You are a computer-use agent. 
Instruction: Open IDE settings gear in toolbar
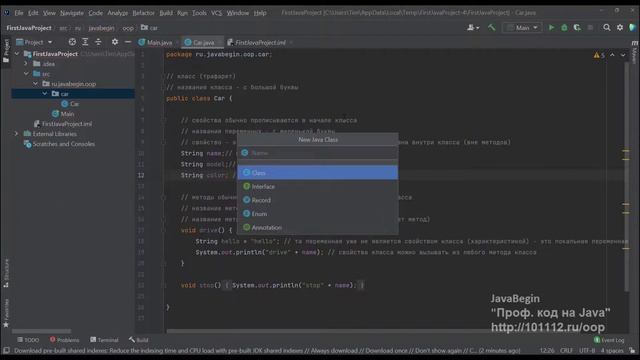tap(620, 27)
